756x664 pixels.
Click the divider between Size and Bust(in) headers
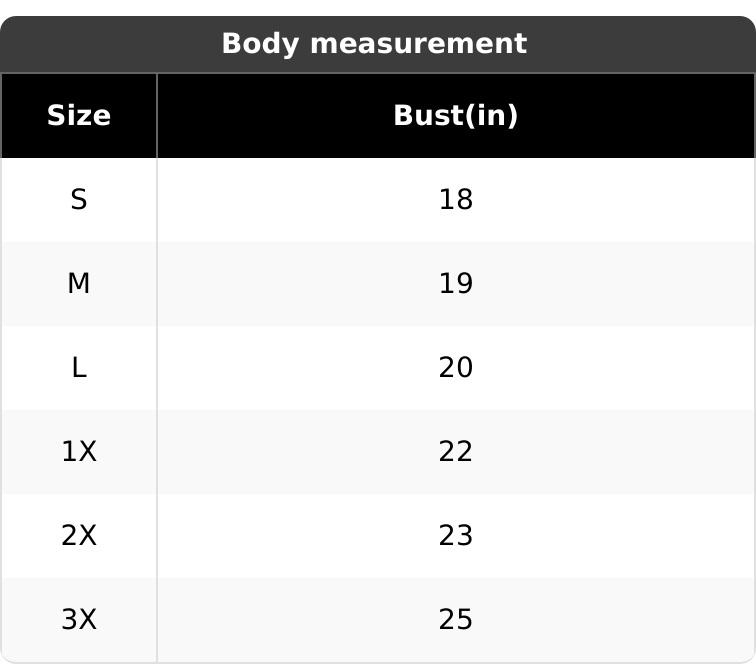coord(157,116)
